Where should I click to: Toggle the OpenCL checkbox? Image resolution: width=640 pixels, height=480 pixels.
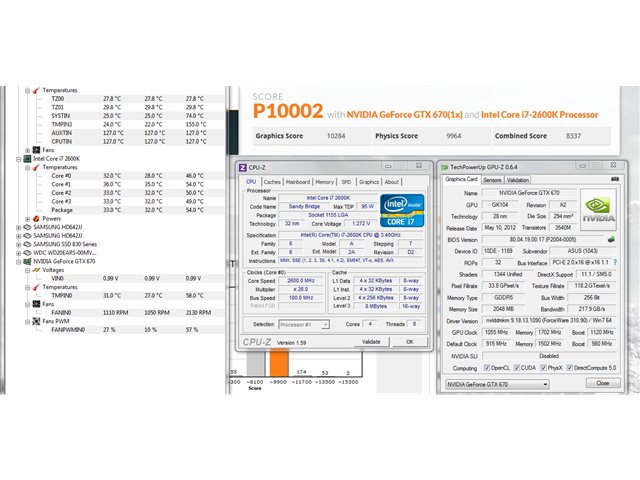click(487, 368)
